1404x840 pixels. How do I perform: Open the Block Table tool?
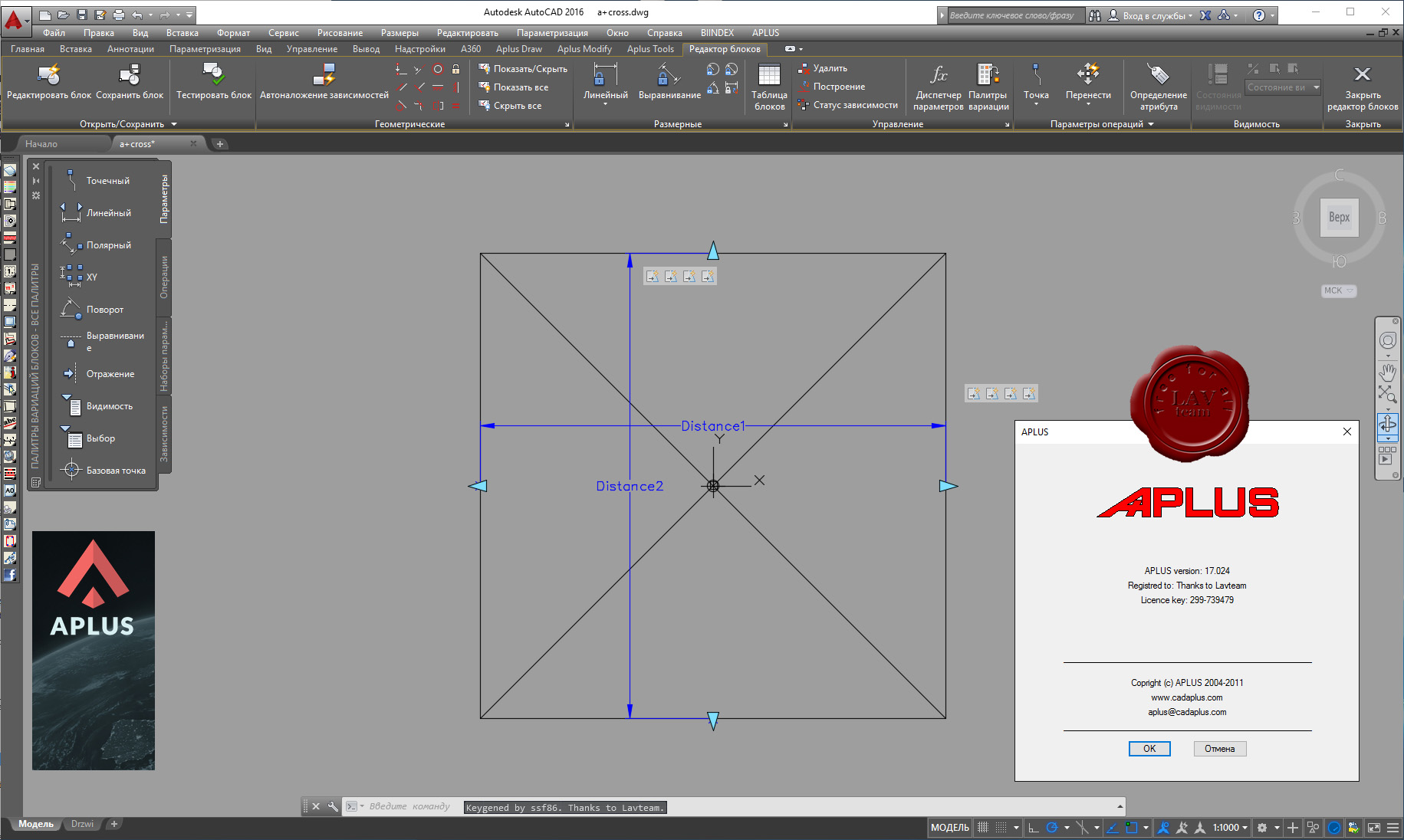[769, 86]
